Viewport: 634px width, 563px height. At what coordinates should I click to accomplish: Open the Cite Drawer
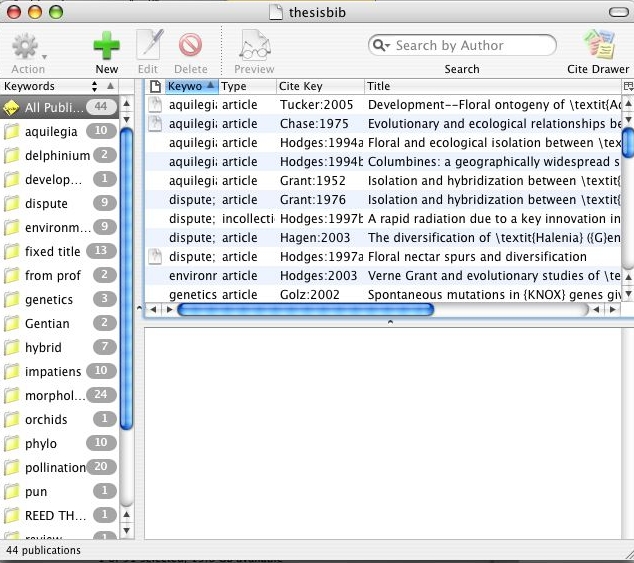pos(598,46)
